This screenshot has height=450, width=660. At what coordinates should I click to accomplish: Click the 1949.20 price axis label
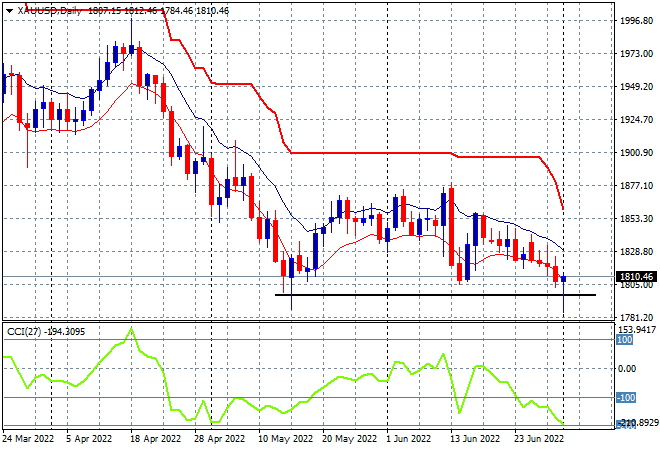636,86
